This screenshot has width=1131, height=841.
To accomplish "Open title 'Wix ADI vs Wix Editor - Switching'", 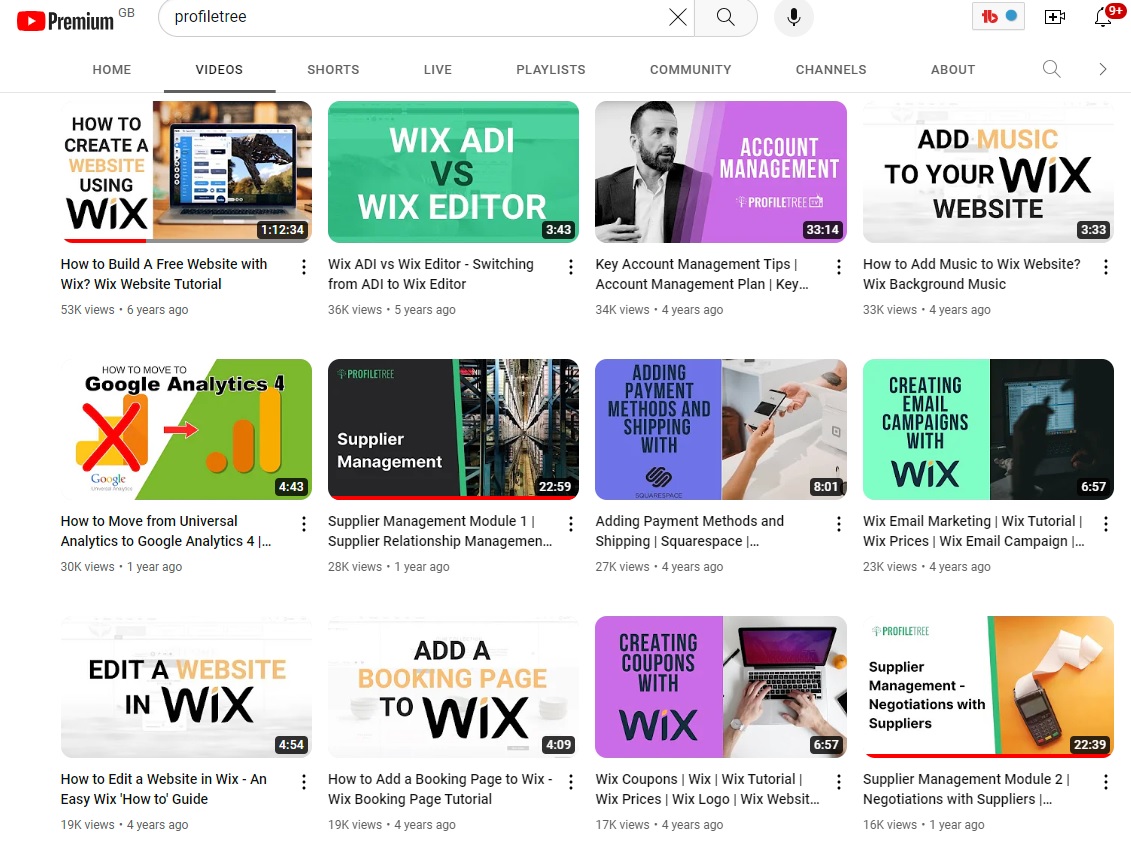I will click(431, 274).
